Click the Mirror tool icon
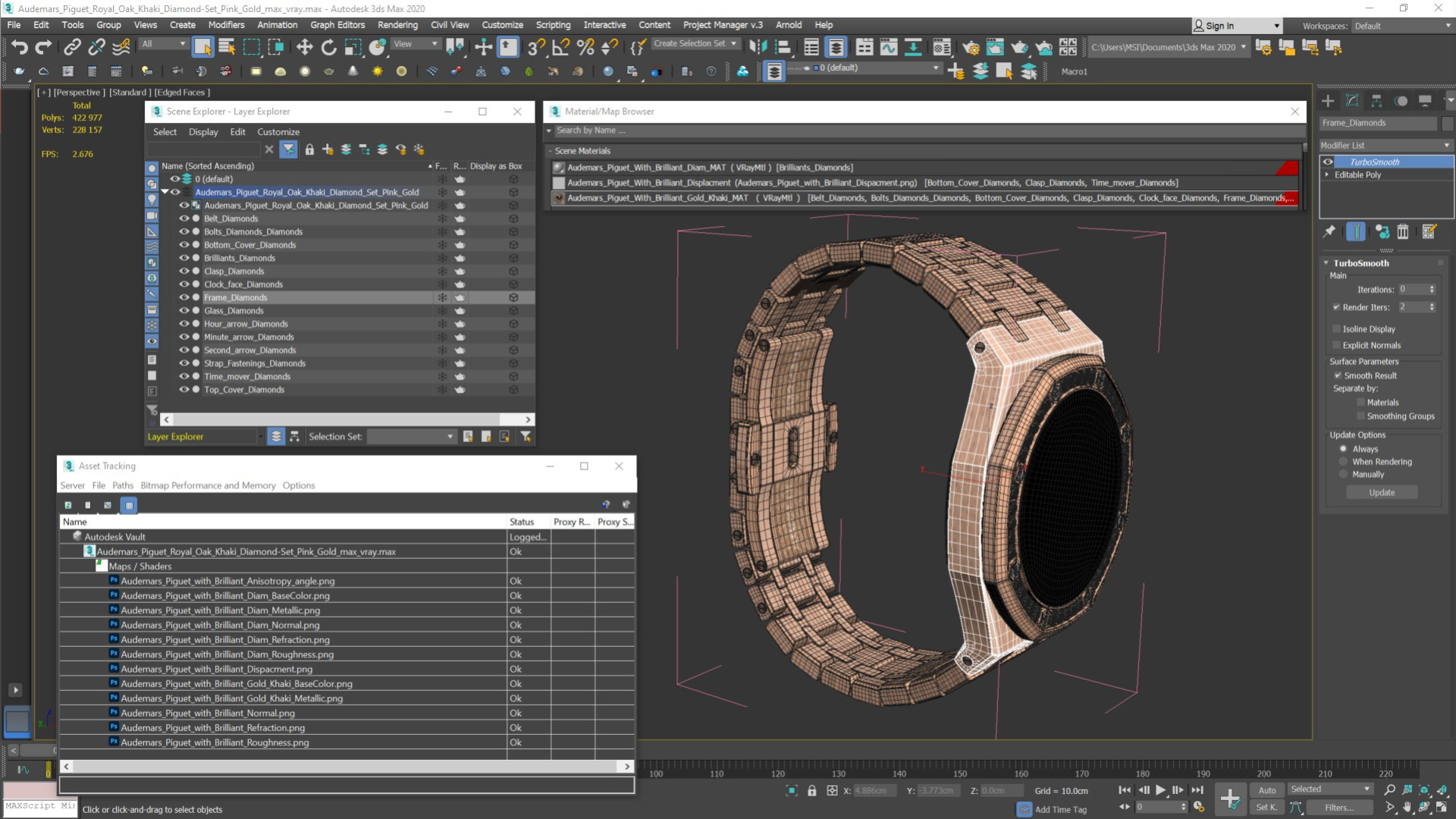The width and height of the screenshot is (1456, 819). (758, 47)
